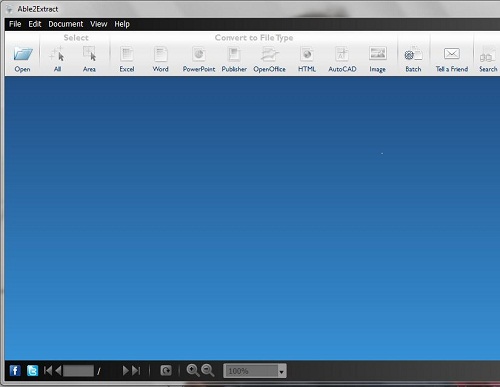This screenshot has width=500, height=387.
Task: Open the View menu
Action: 99,24
